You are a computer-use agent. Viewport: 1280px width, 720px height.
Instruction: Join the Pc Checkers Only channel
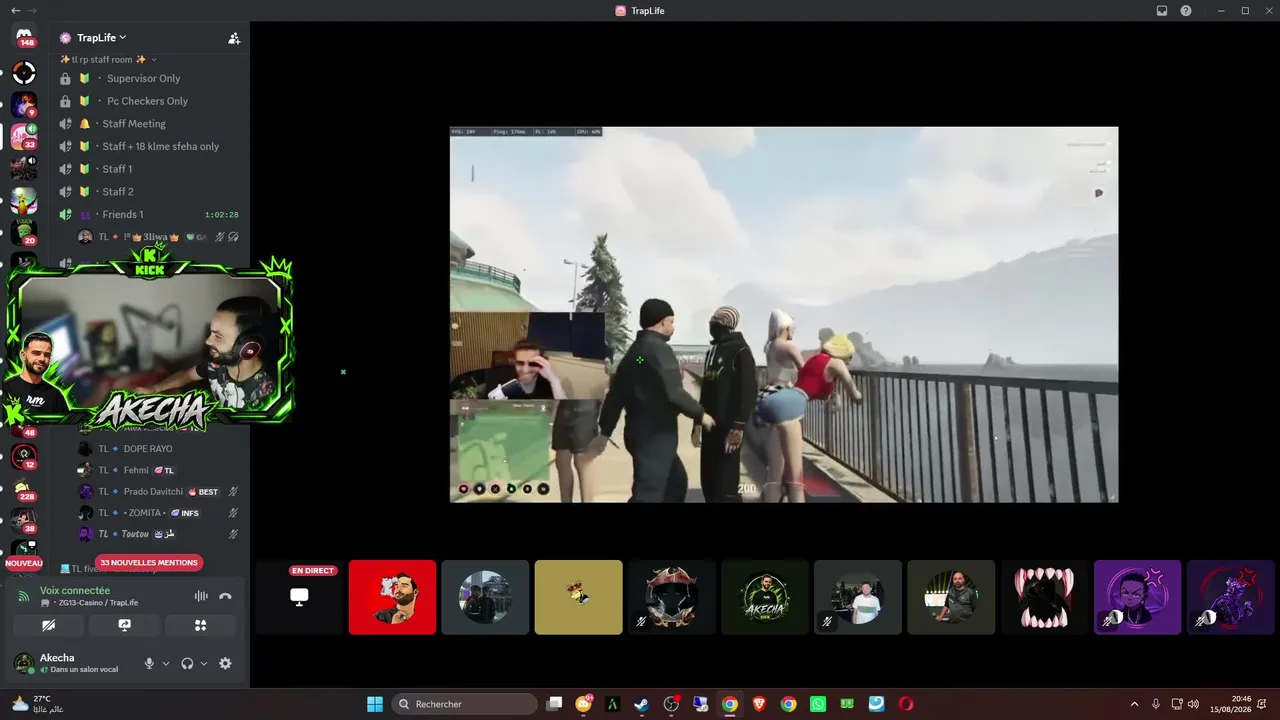point(149,101)
